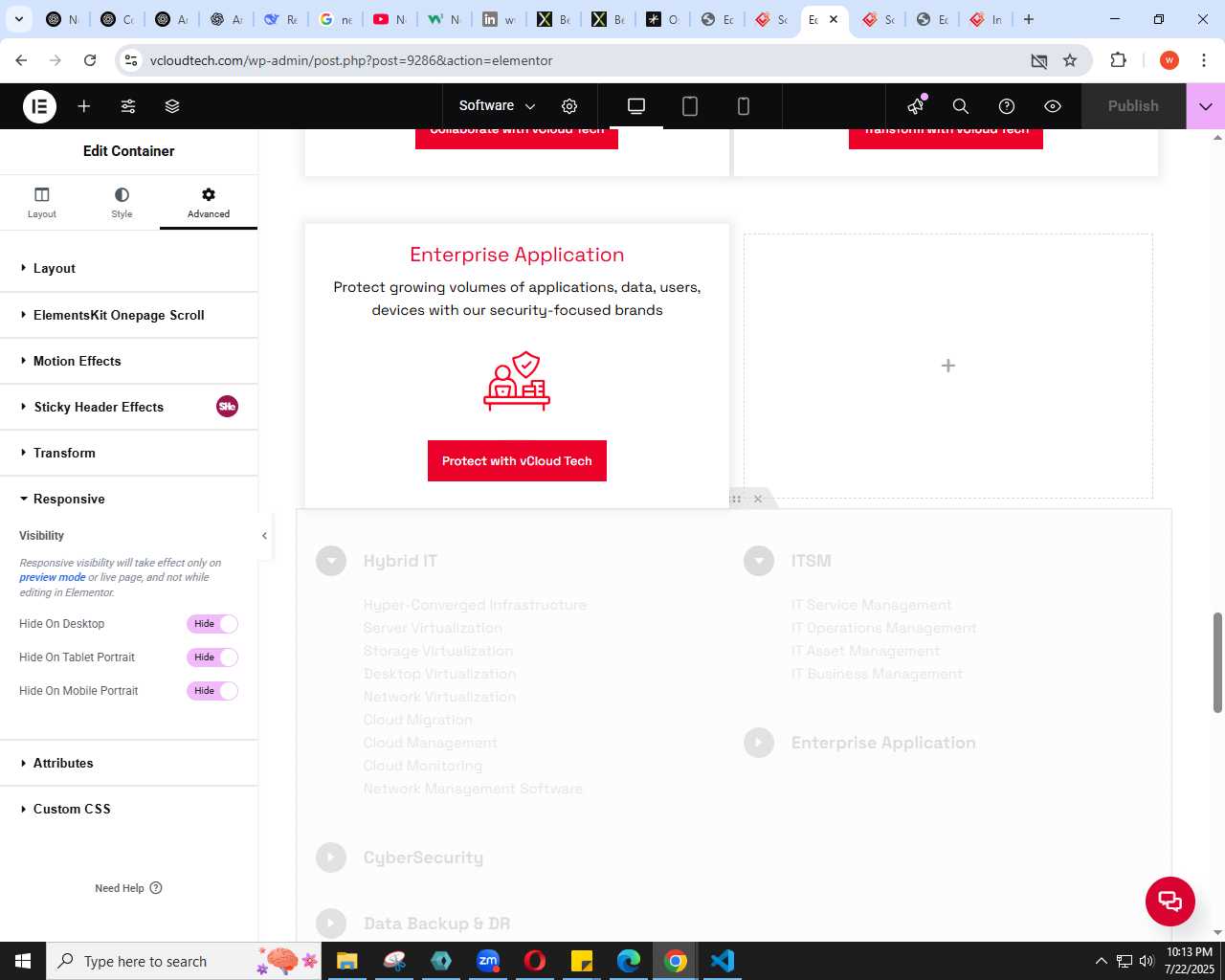
Task: Expand the Sticky Header Effects section
Action: [x=129, y=407]
